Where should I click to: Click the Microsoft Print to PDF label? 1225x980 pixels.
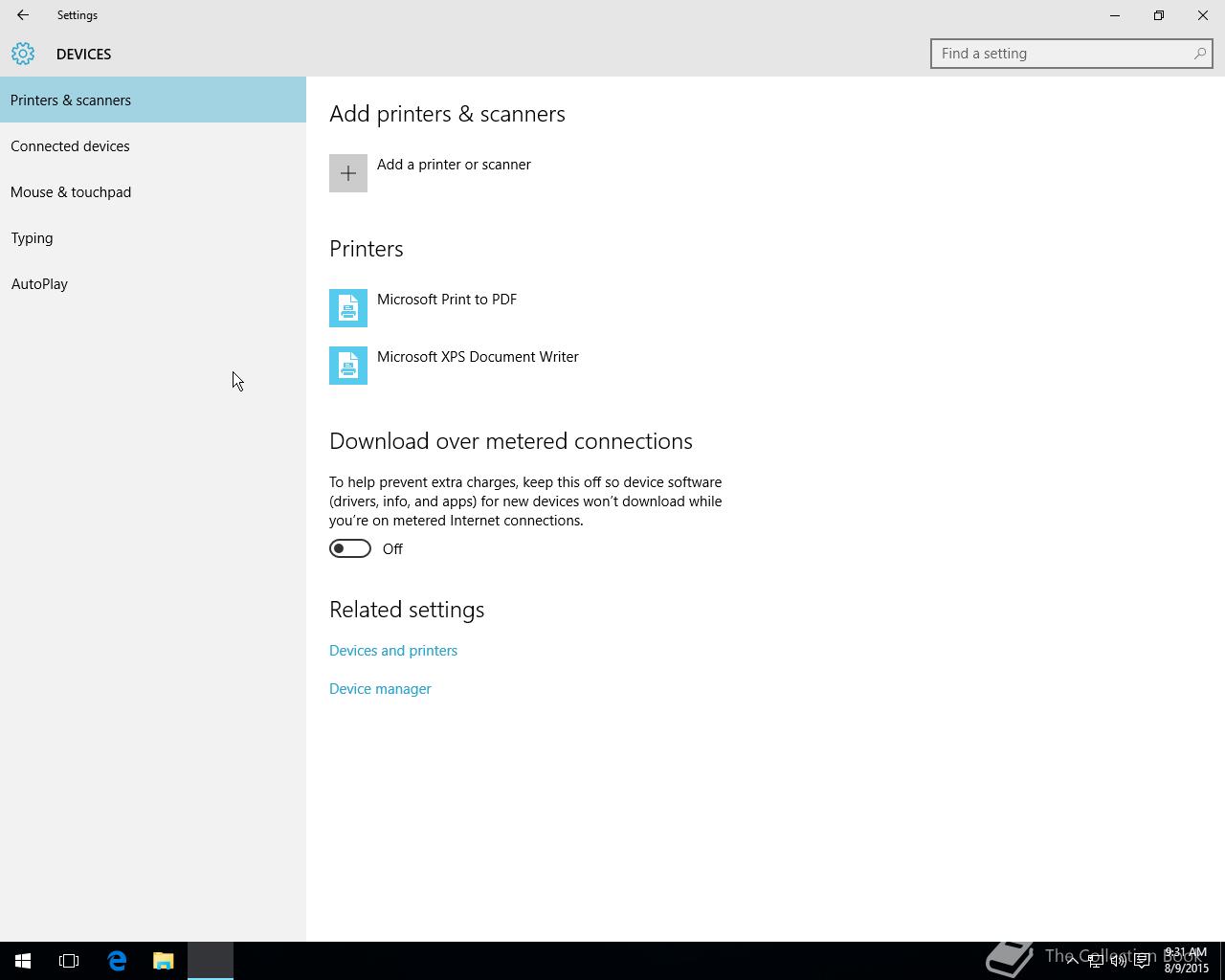(447, 300)
